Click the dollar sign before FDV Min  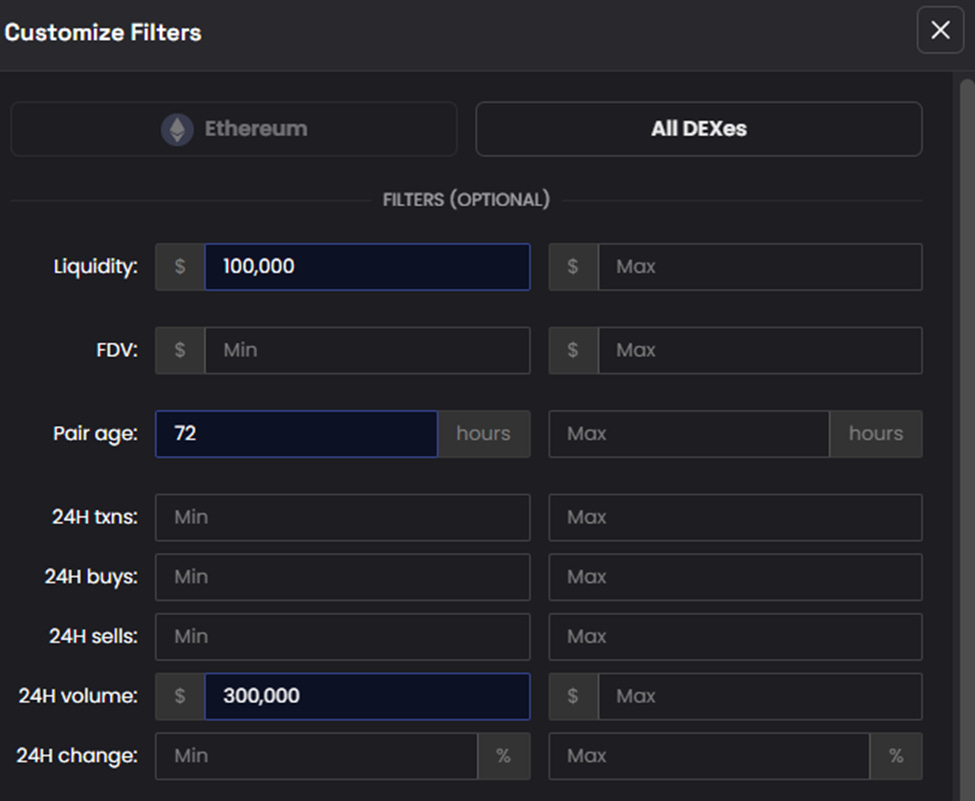(180, 350)
